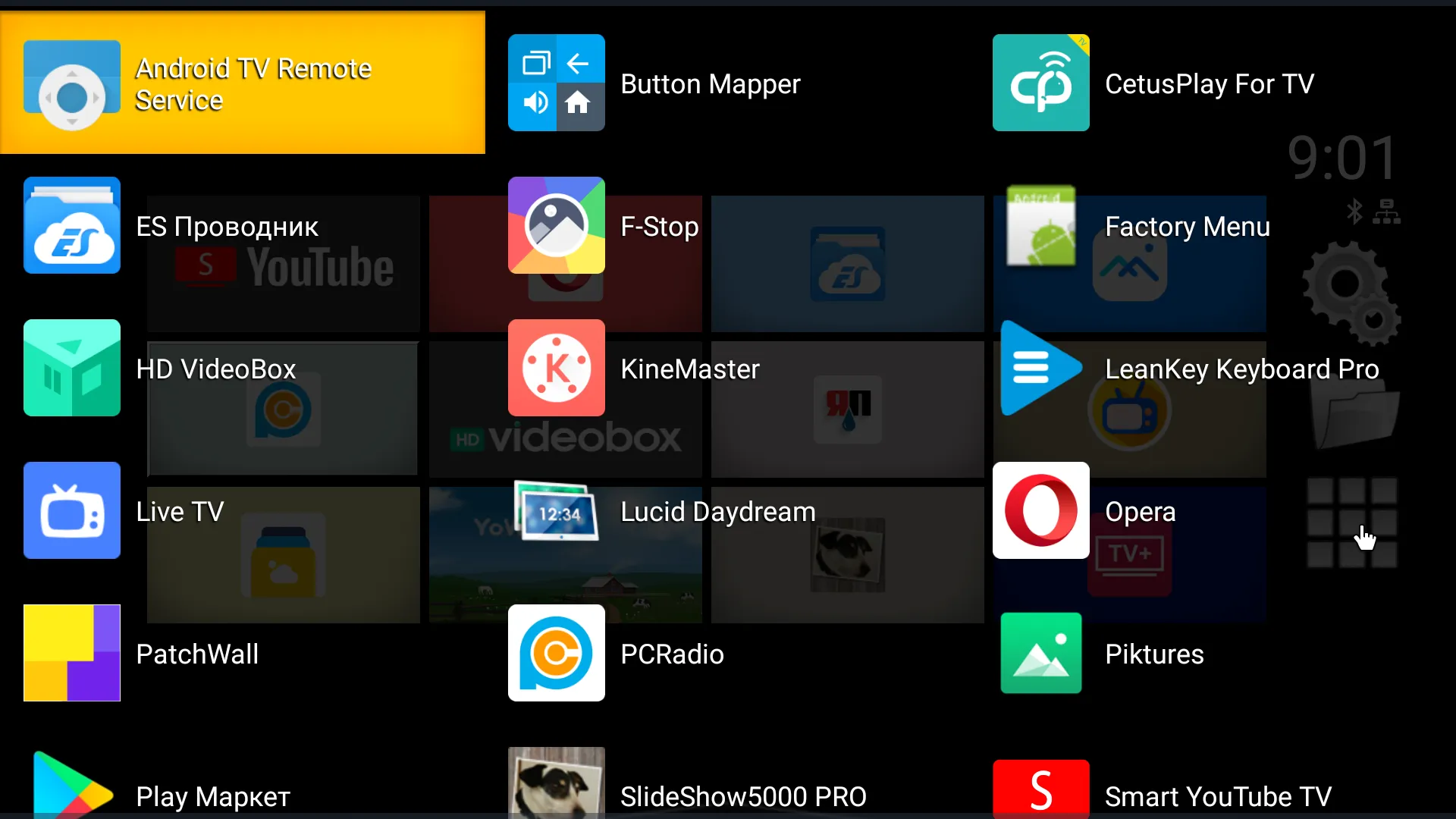Open the Lucid Daydream icon
This screenshot has height=819, width=1456.
(x=557, y=510)
